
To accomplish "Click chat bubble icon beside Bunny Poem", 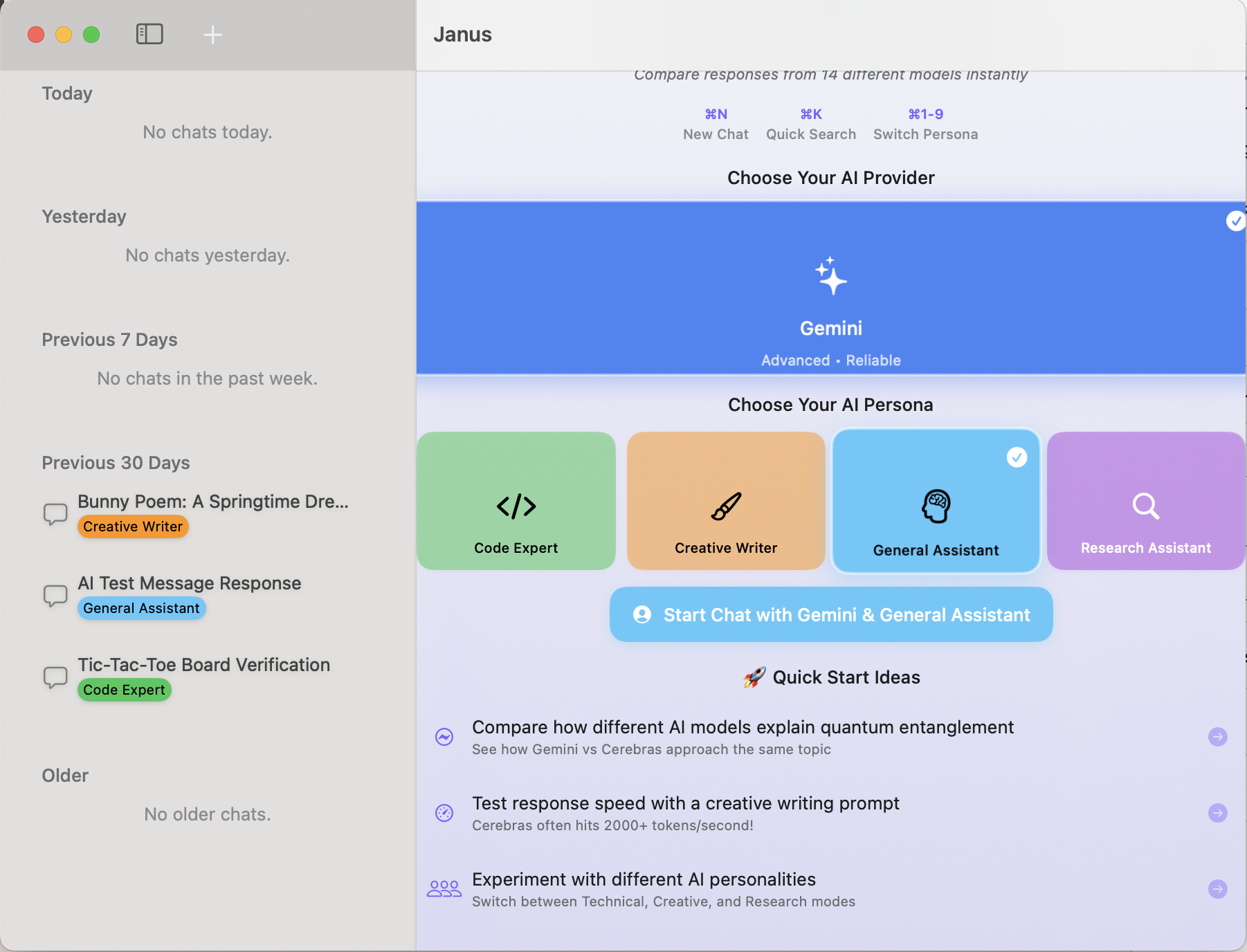I will [x=55, y=514].
